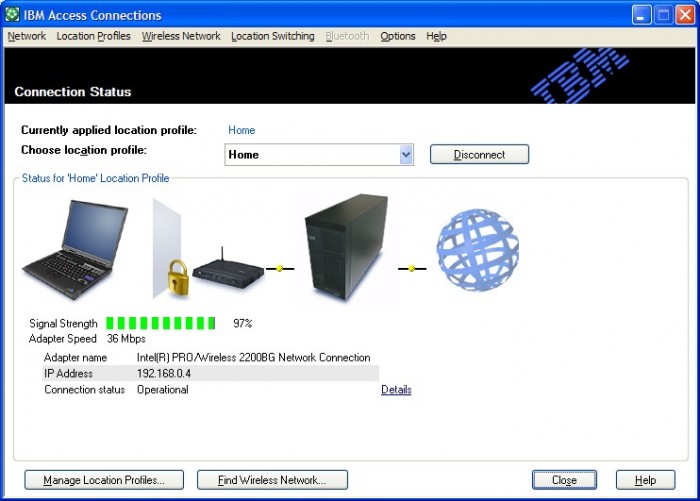Click the 97% signal strength value
The height and width of the screenshot is (501, 700).
pos(242,323)
